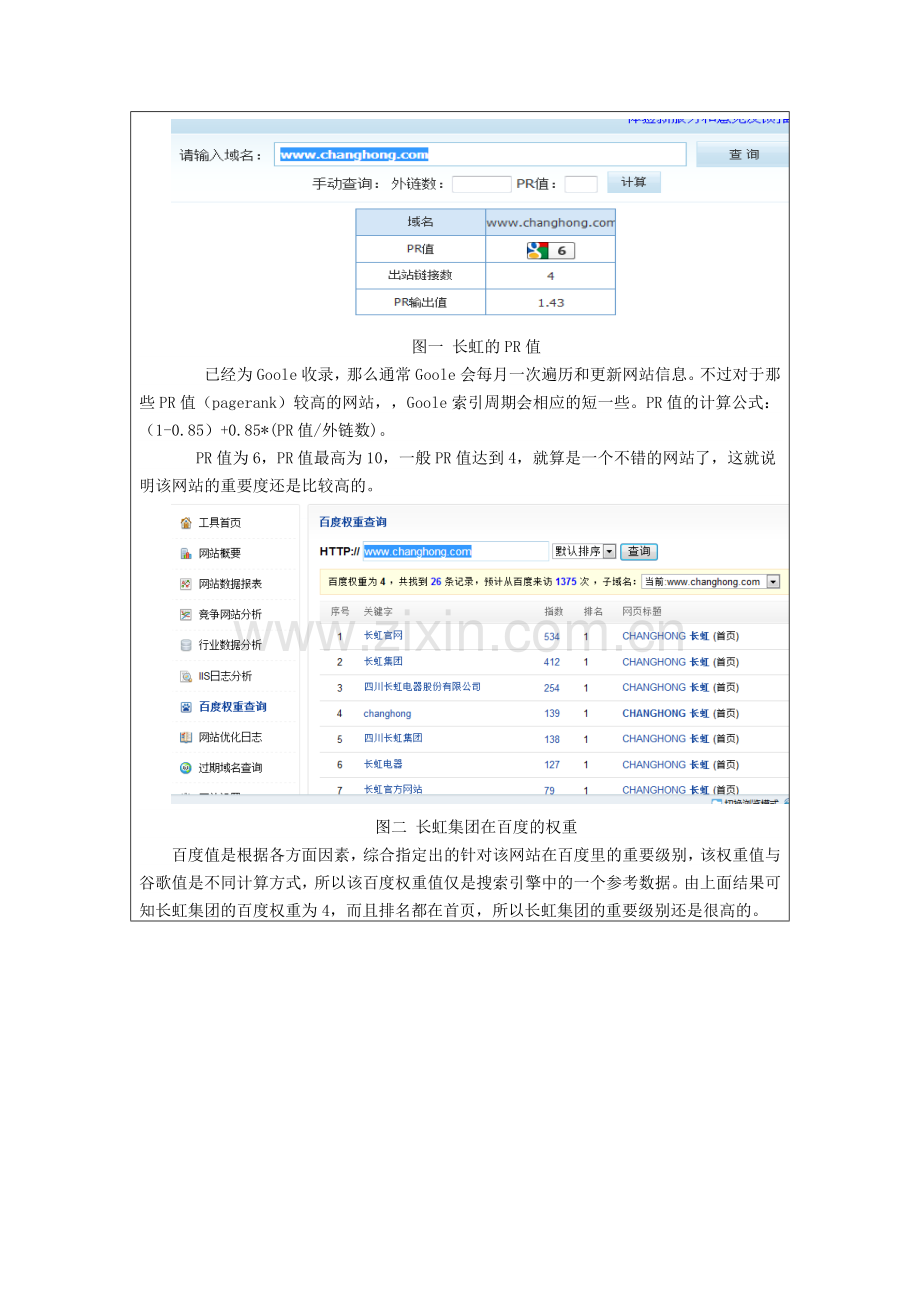920x1302 pixels.
Task: Click the round icon beside 过期域名查询
Action: [186, 768]
